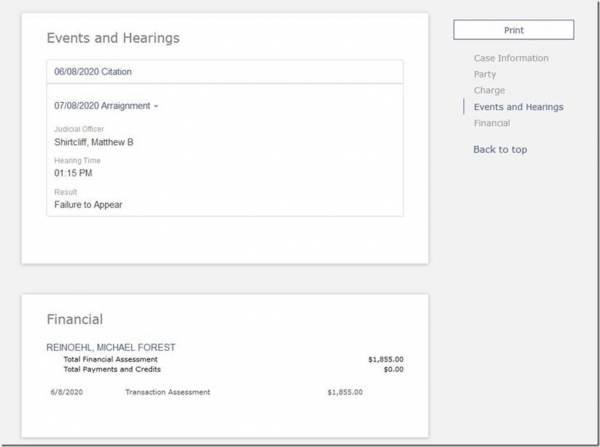This screenshot has height=447, width=600.
Task: Click the Total Financial Assessment label
Action: tap(110, 359)
